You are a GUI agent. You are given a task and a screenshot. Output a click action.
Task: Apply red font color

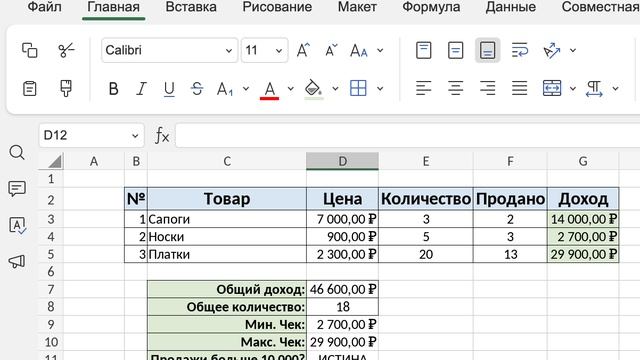click(269, 89)
